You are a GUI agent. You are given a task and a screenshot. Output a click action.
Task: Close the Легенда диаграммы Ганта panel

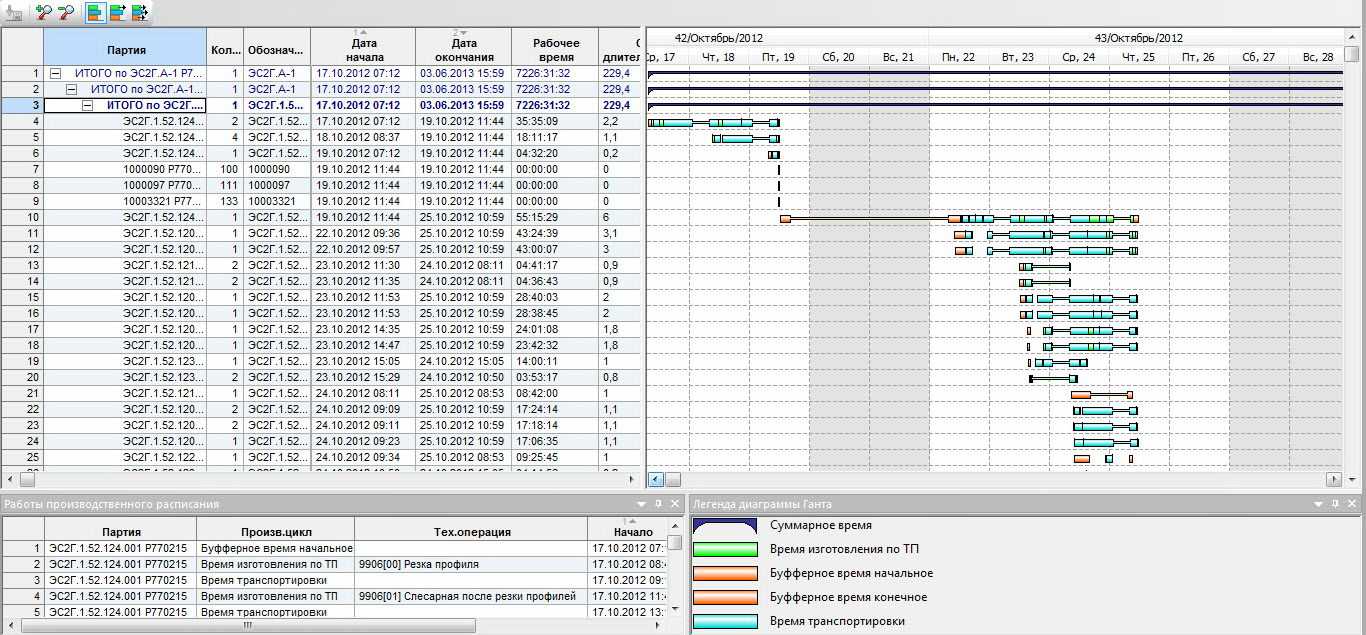(x=1353, y=504)
